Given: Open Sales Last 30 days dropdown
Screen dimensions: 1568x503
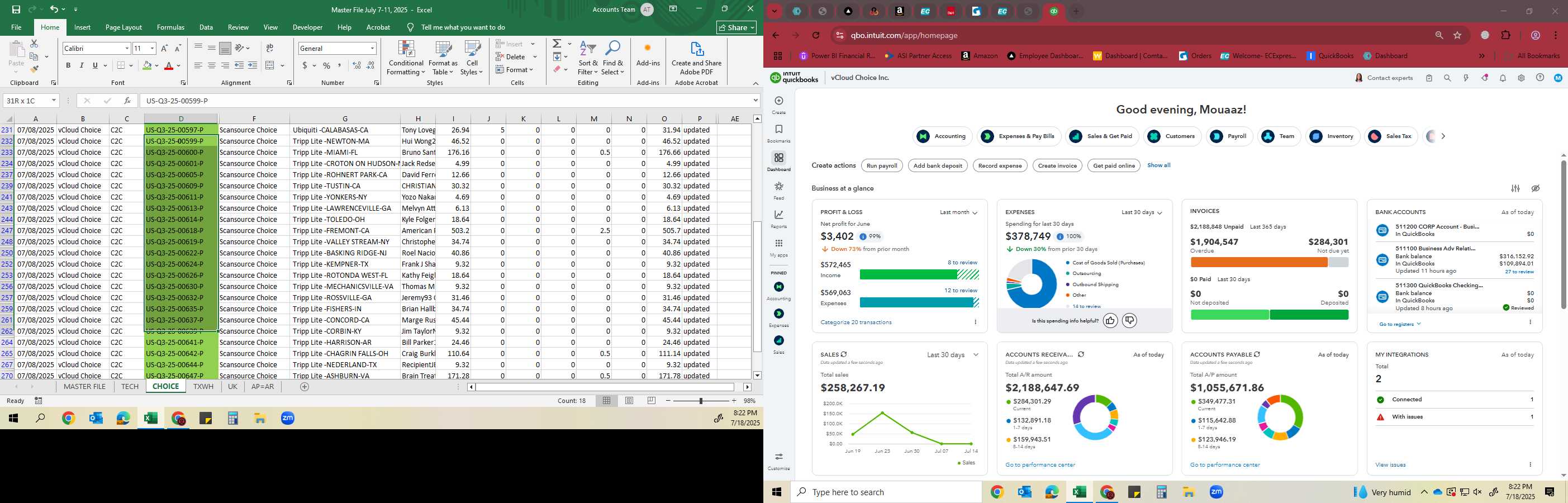Looking at the screenshot, I should coord(952,354).
